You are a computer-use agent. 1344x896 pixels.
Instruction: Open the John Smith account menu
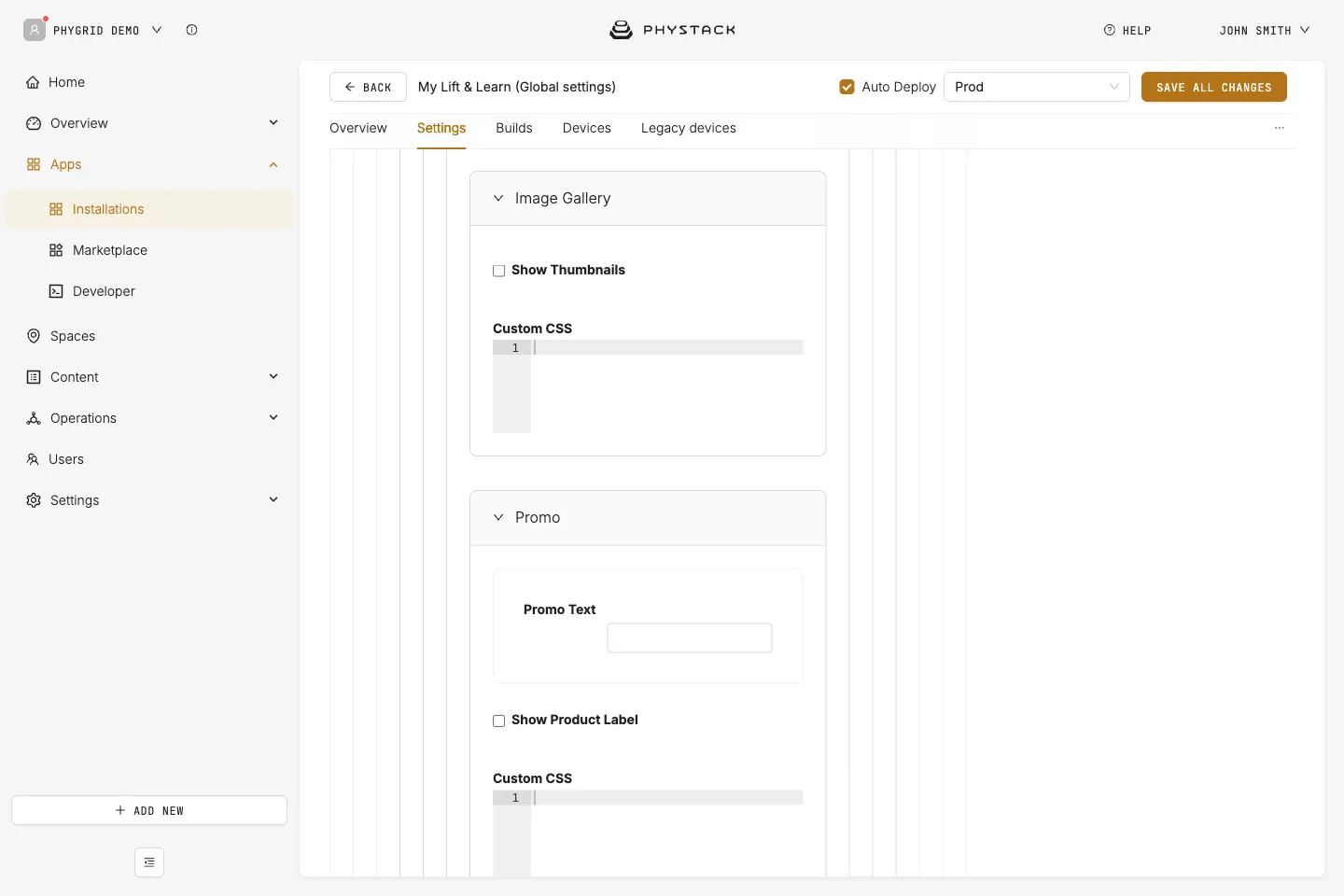coord(1265,30)
